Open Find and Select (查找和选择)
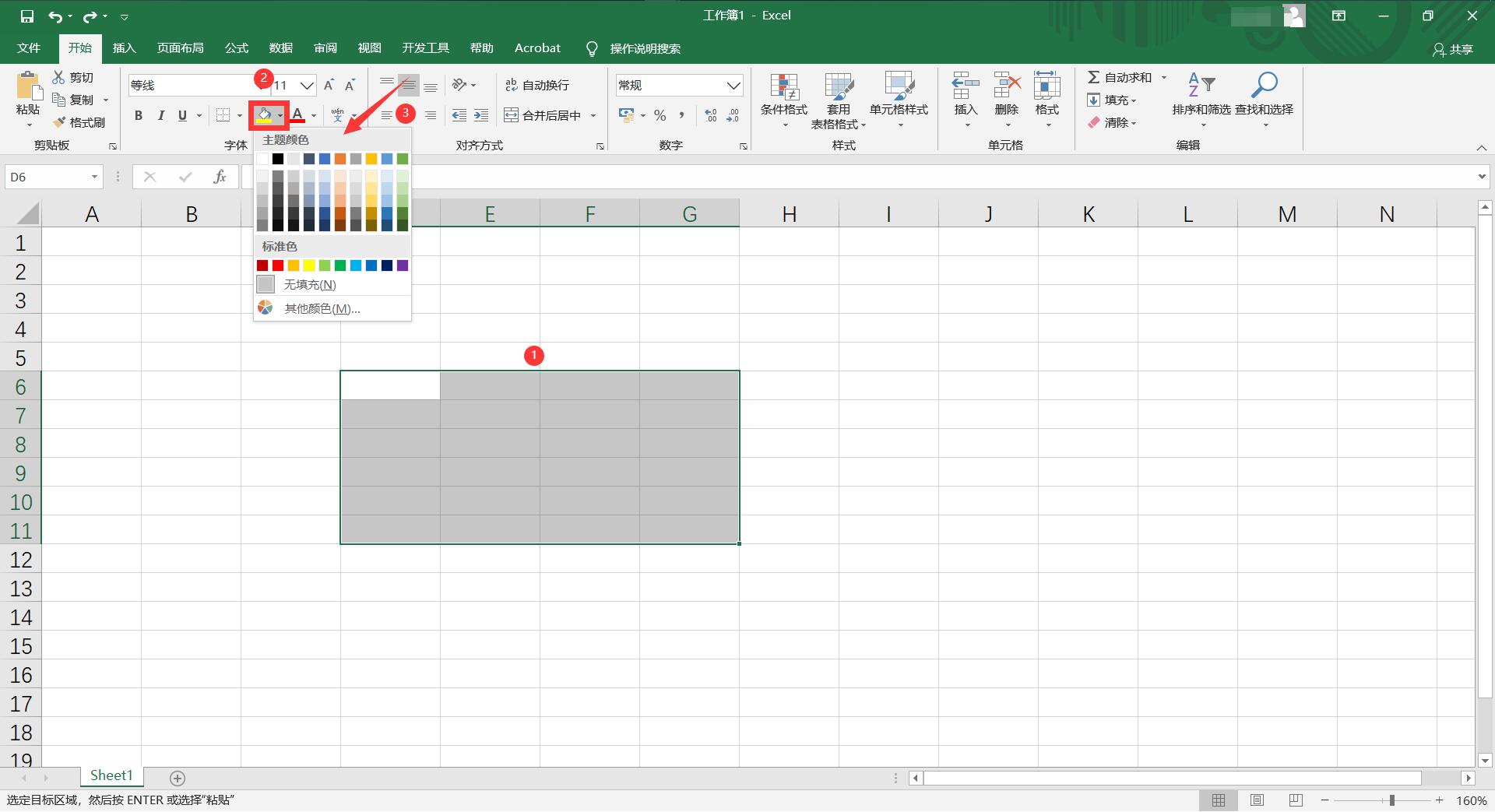This screenshot has width=1495, height=812. point(1264,100)
